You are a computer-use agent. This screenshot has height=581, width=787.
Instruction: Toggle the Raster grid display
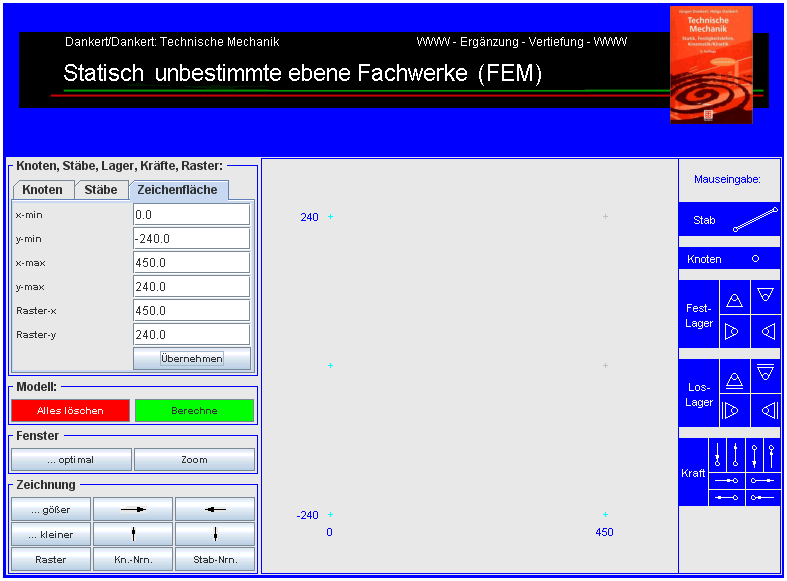51,560
